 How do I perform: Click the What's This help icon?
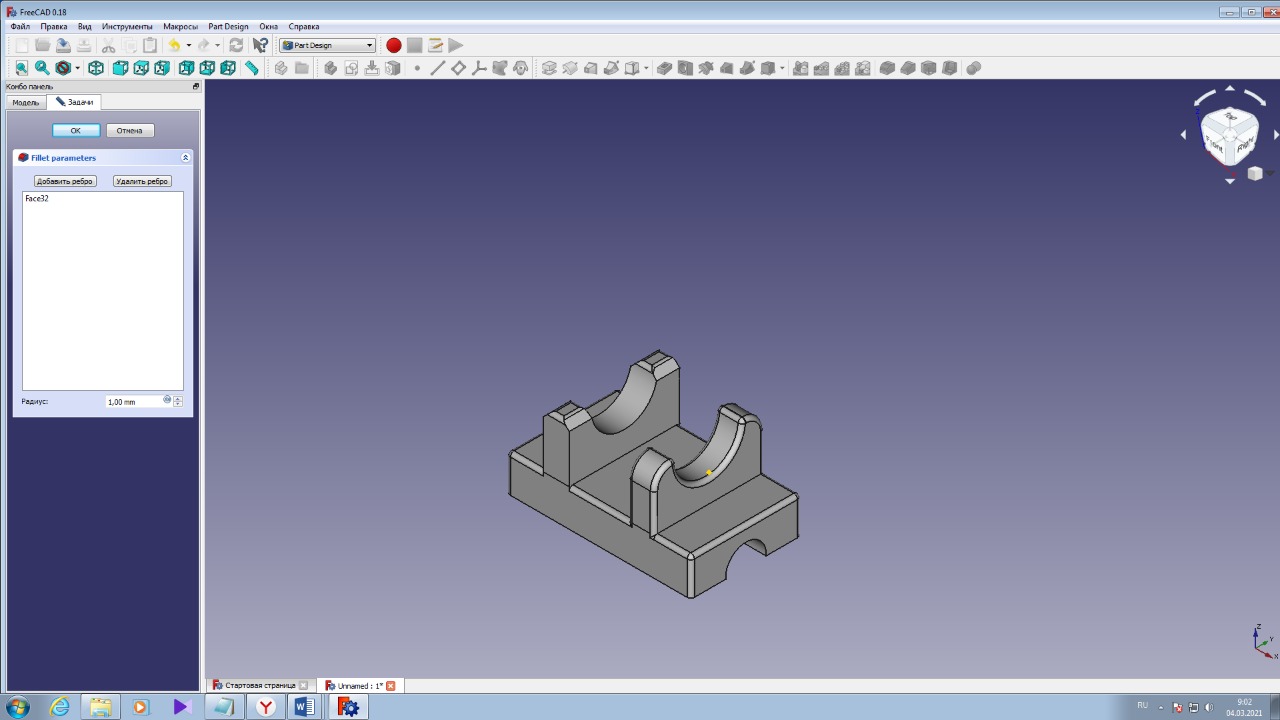click(x=260, y=45)
